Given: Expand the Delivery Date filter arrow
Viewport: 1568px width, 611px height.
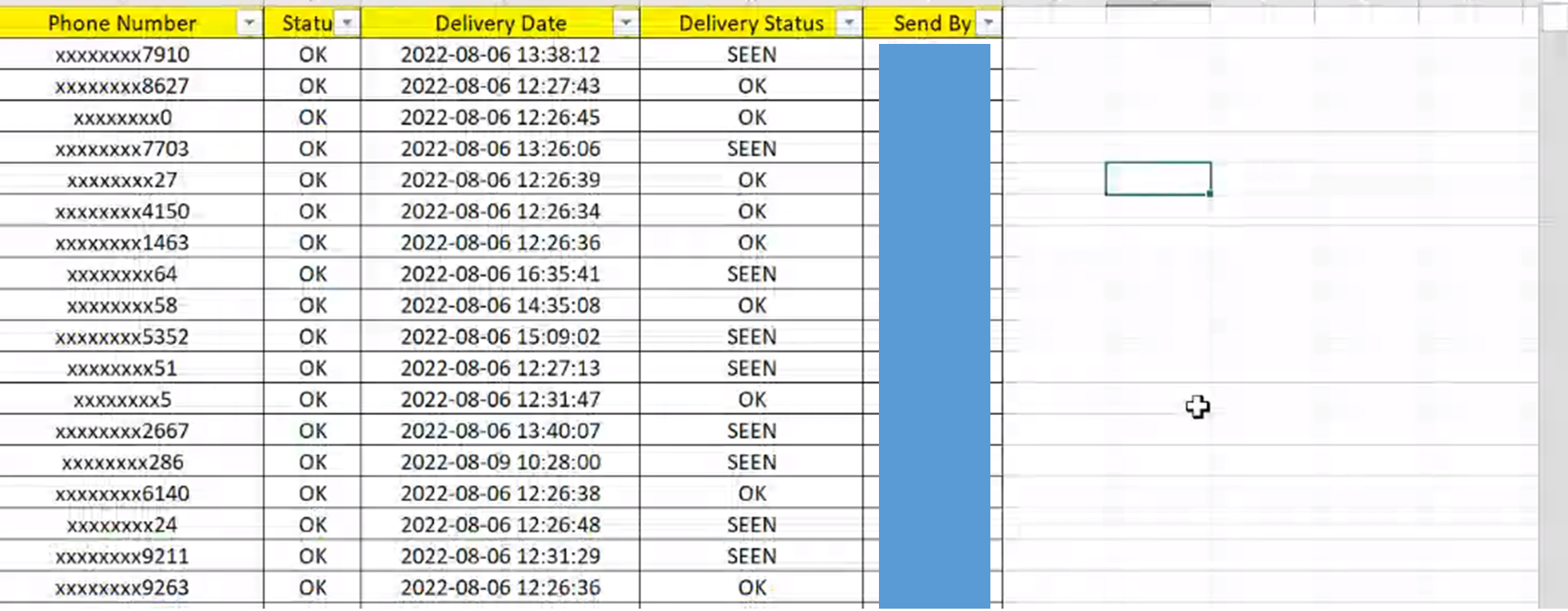Looking at the screenshot, I should coord(625,24).
